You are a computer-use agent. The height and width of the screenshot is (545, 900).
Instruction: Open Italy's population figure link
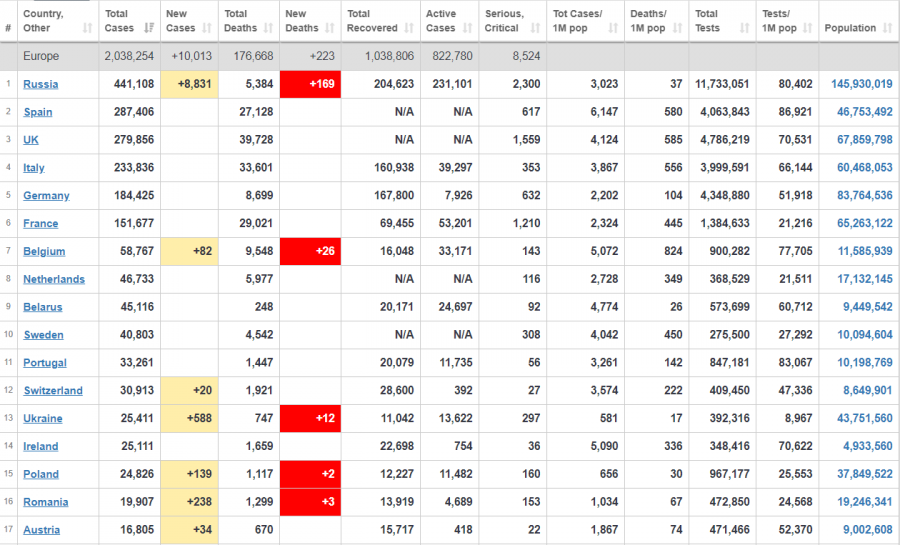862,168
